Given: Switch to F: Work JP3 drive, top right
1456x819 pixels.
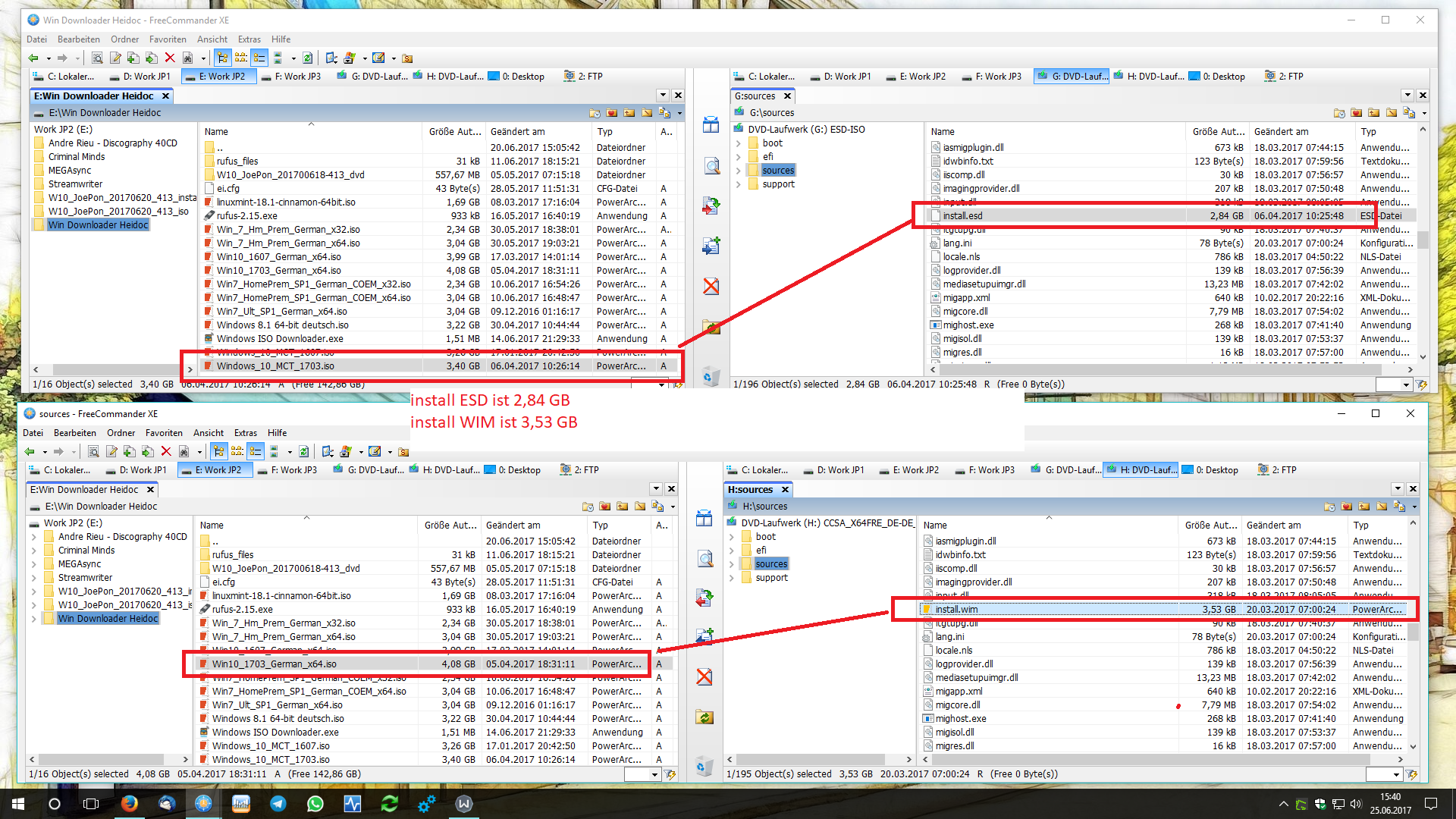Looking at the screenshot, I should pyautogui.click(x=991, y=77).
